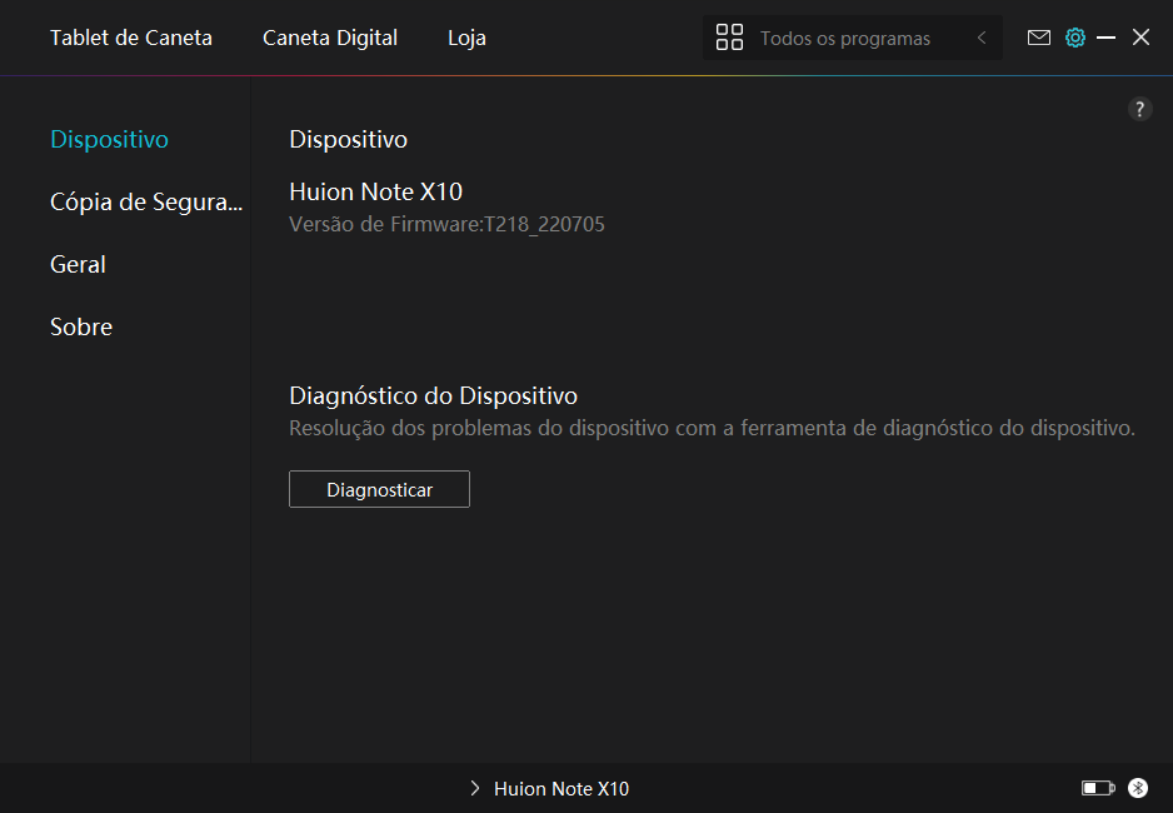
Task: Click the Bluetooth connection icon
Action: pos(1138,788)
